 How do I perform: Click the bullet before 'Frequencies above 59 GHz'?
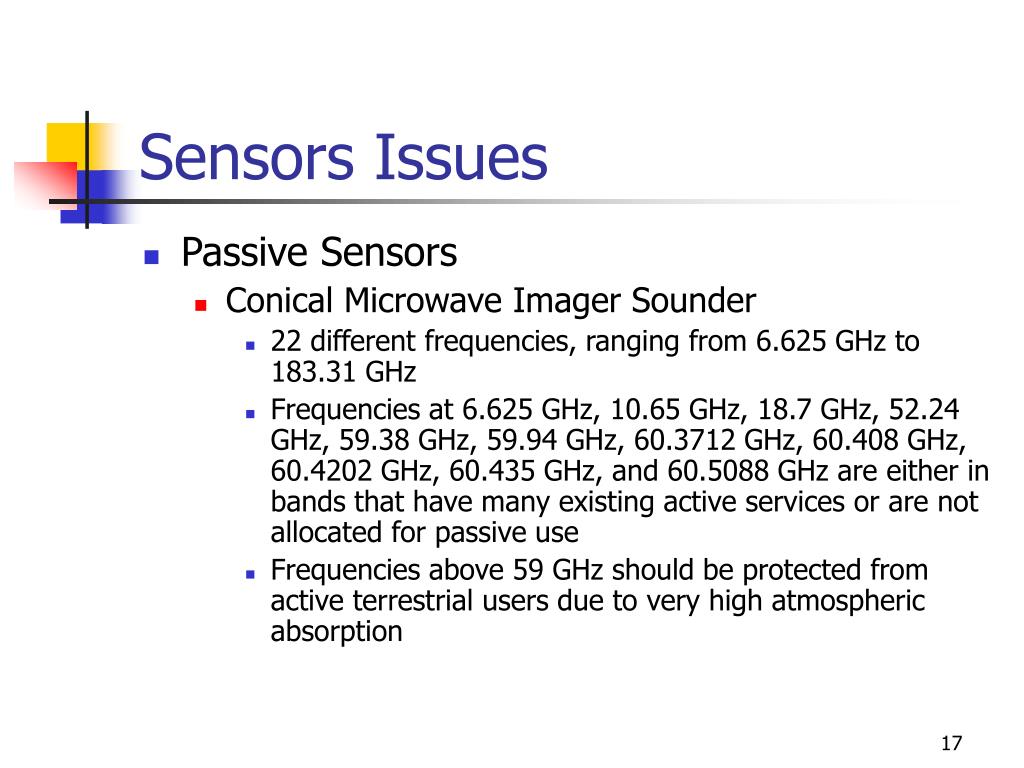click(x=250, y=575)
